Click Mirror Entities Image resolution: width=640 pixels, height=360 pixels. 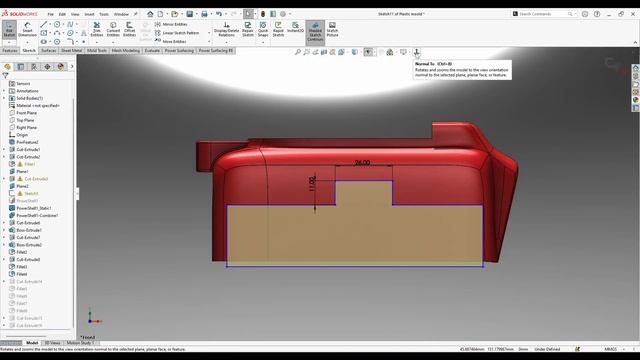click(x=171, y=24)
